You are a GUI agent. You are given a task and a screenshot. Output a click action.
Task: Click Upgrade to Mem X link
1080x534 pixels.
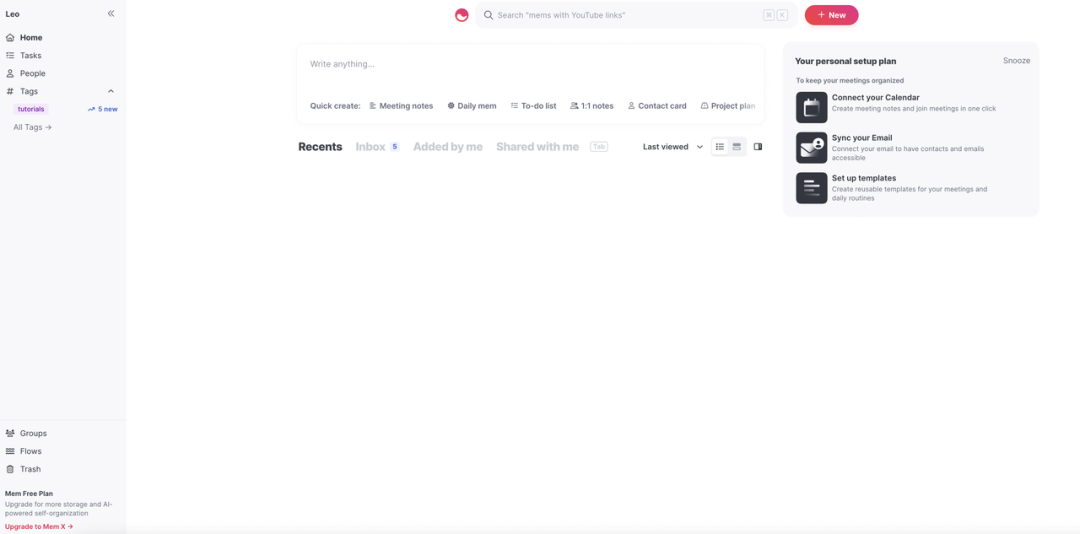[x=39, y=526]
